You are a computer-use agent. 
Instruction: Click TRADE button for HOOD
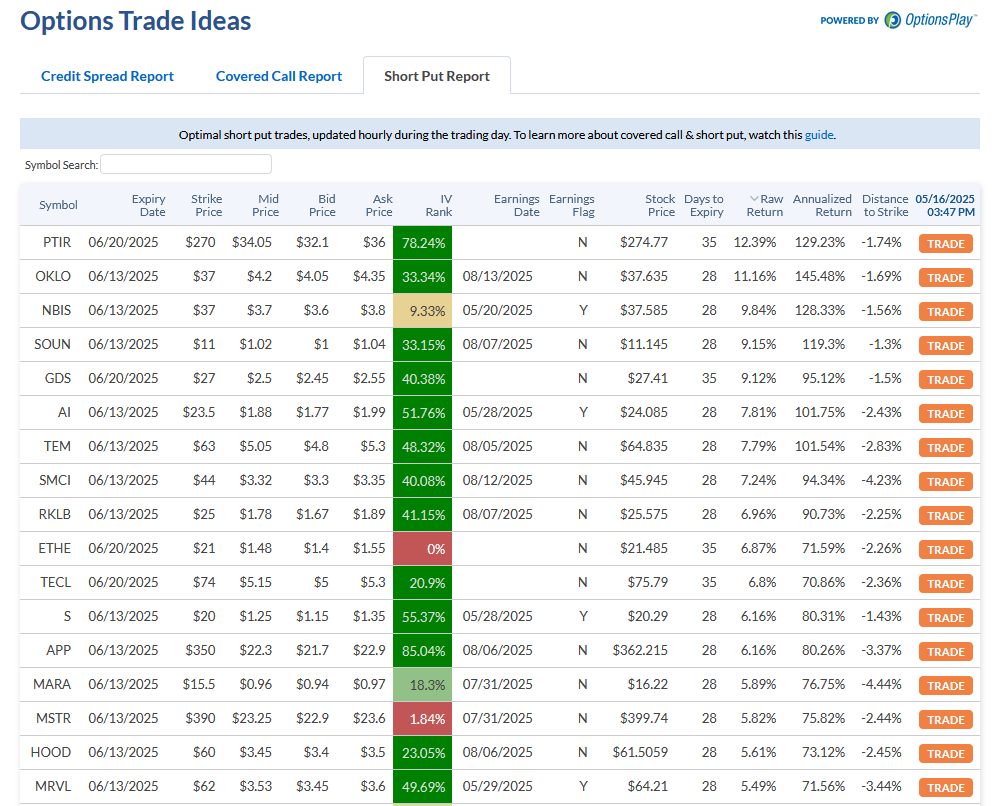pos(946,753)
